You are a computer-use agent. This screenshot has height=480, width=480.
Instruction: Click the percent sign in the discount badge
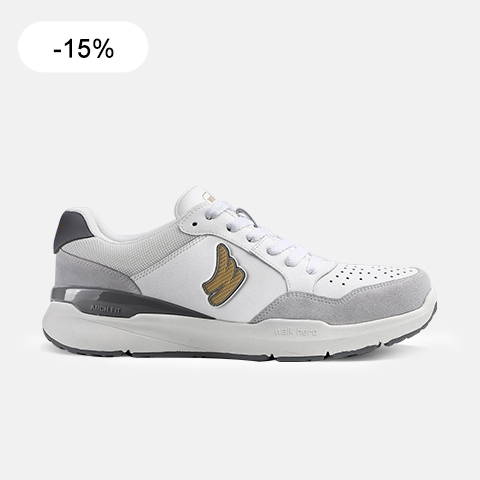(x=103, y=49)
